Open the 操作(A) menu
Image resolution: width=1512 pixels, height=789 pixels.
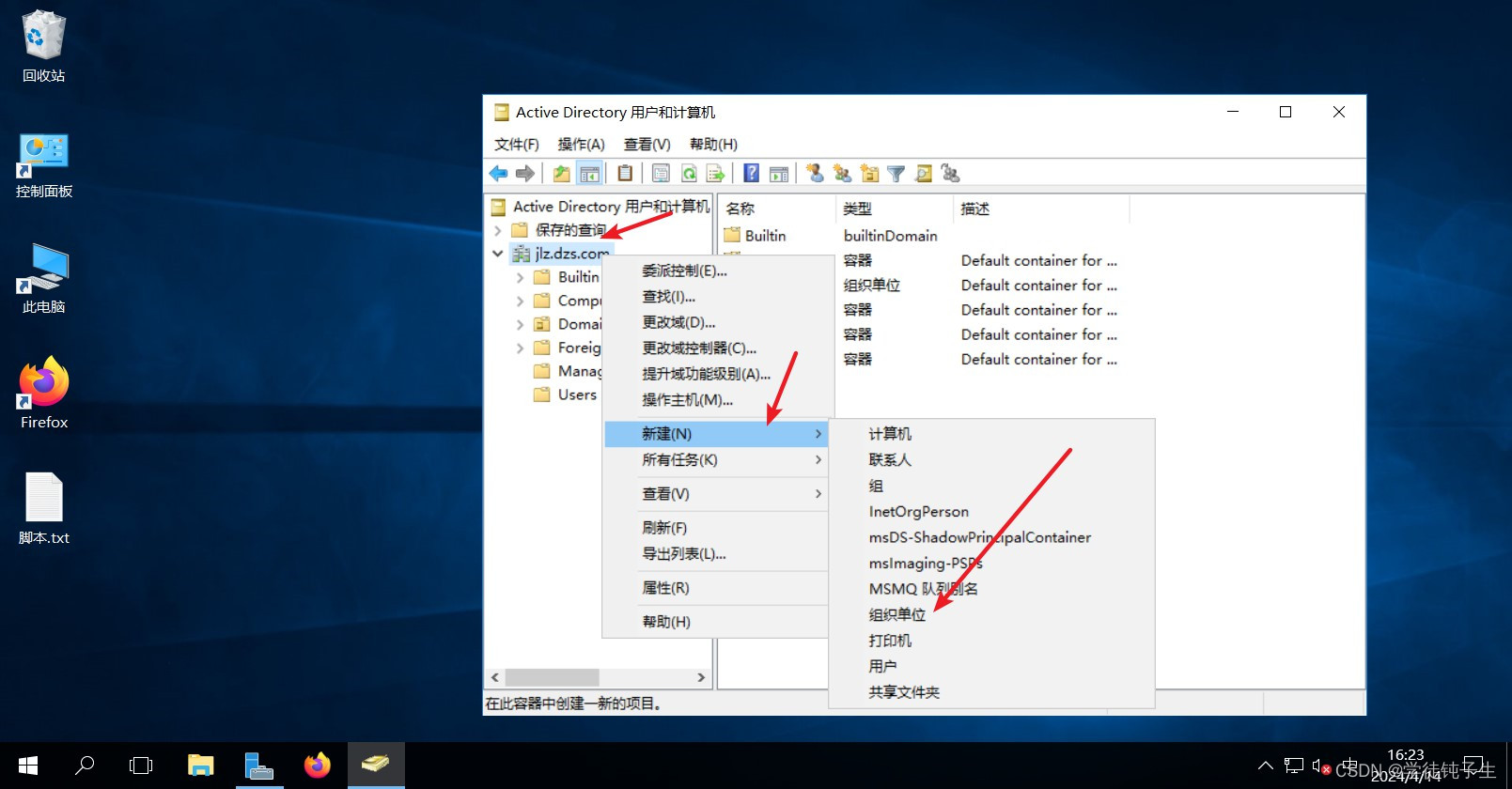581,144
